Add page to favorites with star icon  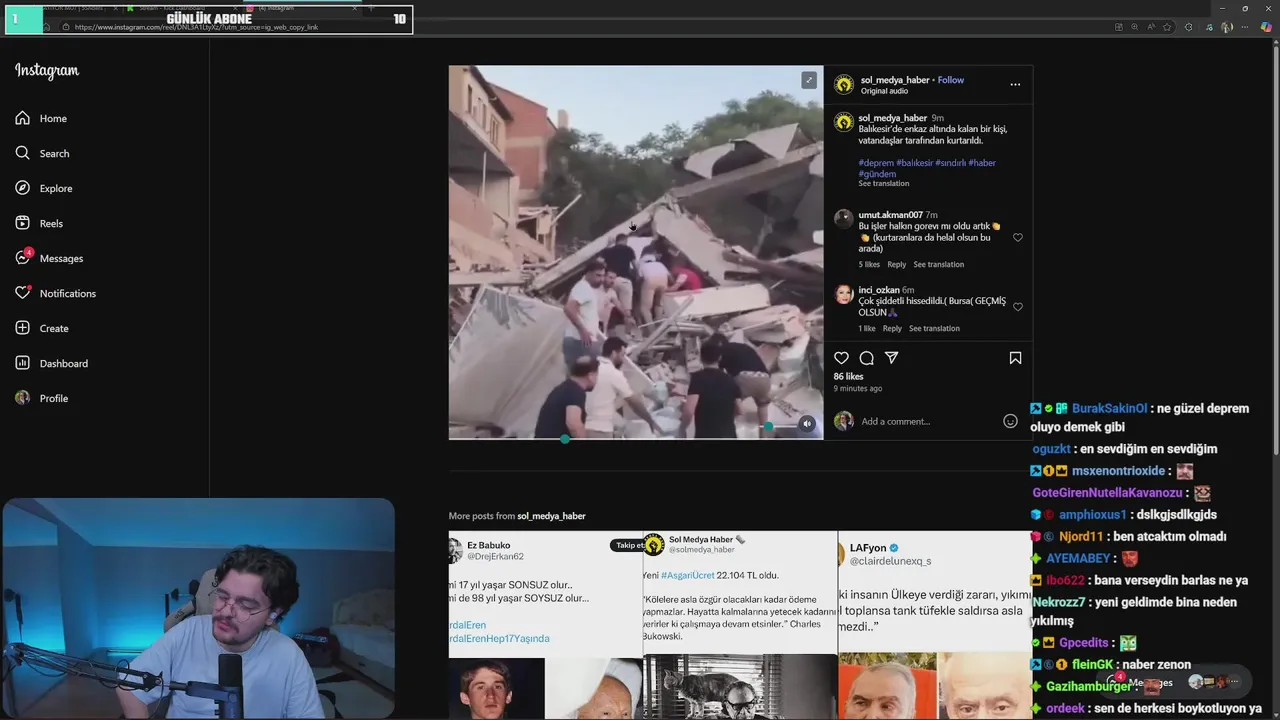click(x=1167, y=27)
